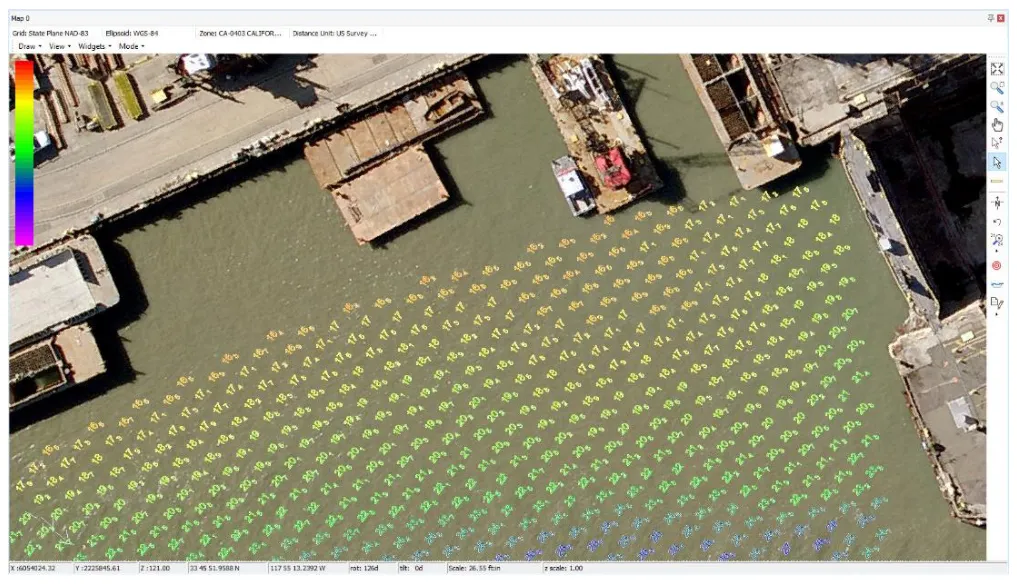
Task: Click the yellow measure ruler tool
Action: click(997, 181)
